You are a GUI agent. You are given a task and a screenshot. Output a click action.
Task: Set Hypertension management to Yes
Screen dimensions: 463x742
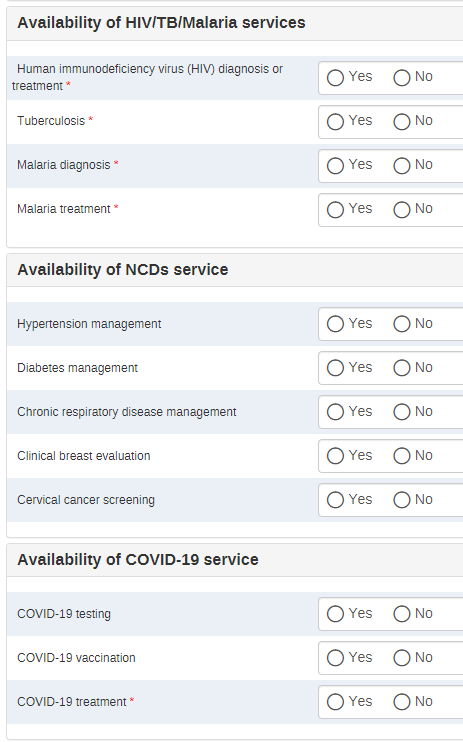[x=335, y=325]
